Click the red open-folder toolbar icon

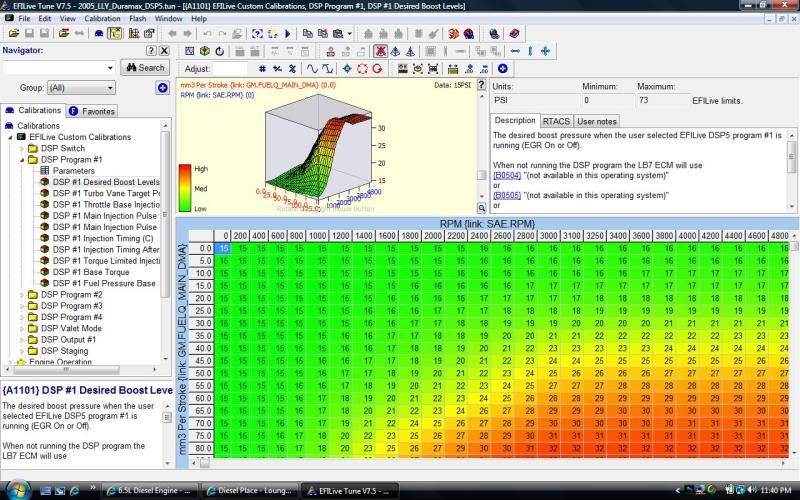coord(64,34)
